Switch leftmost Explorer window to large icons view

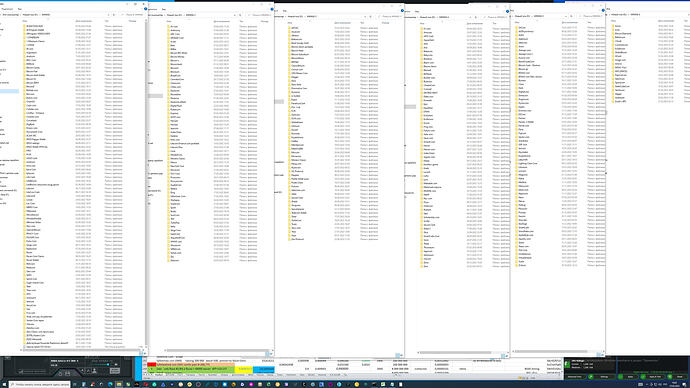coord(144,353)
